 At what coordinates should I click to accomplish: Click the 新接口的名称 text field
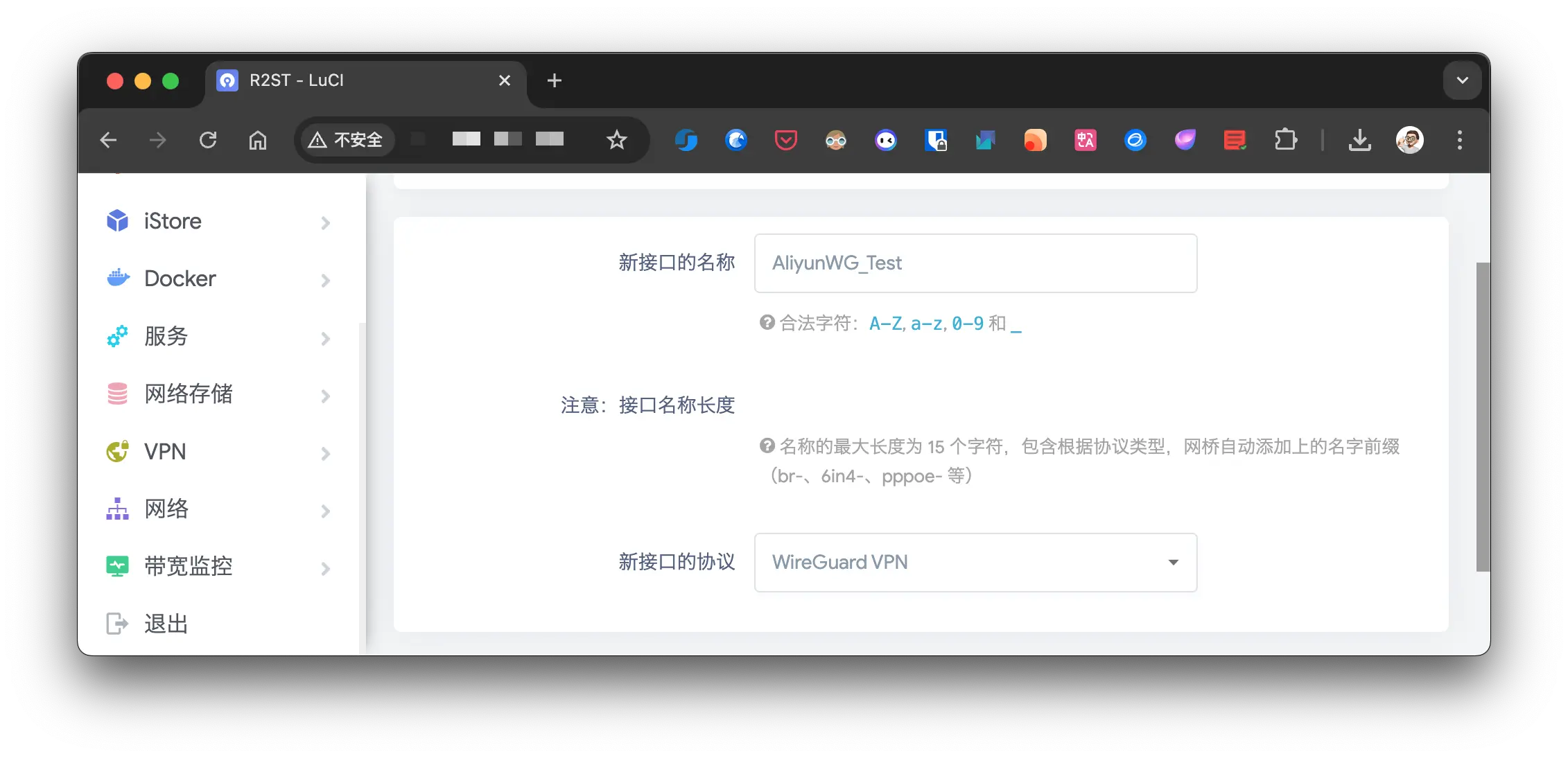[975, 263]
